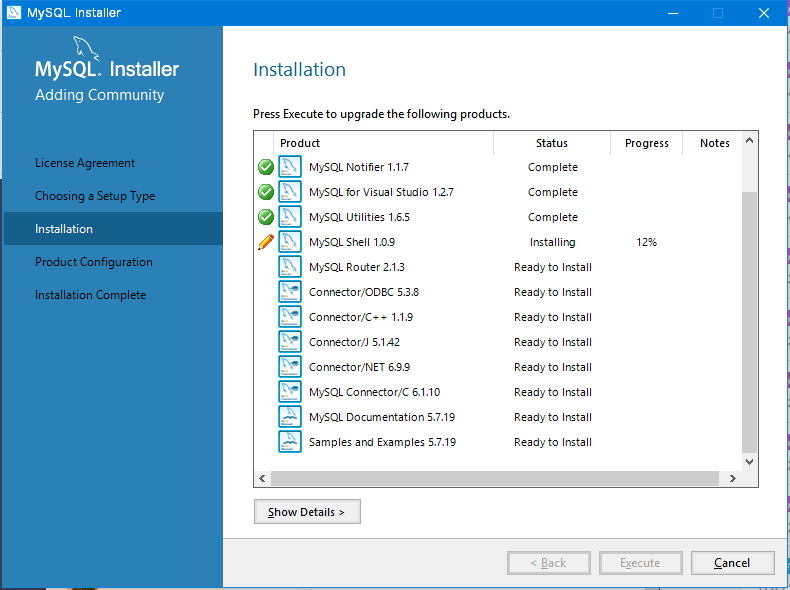Select the MySQL Router 2.1.3 product icon

[290, 267]
